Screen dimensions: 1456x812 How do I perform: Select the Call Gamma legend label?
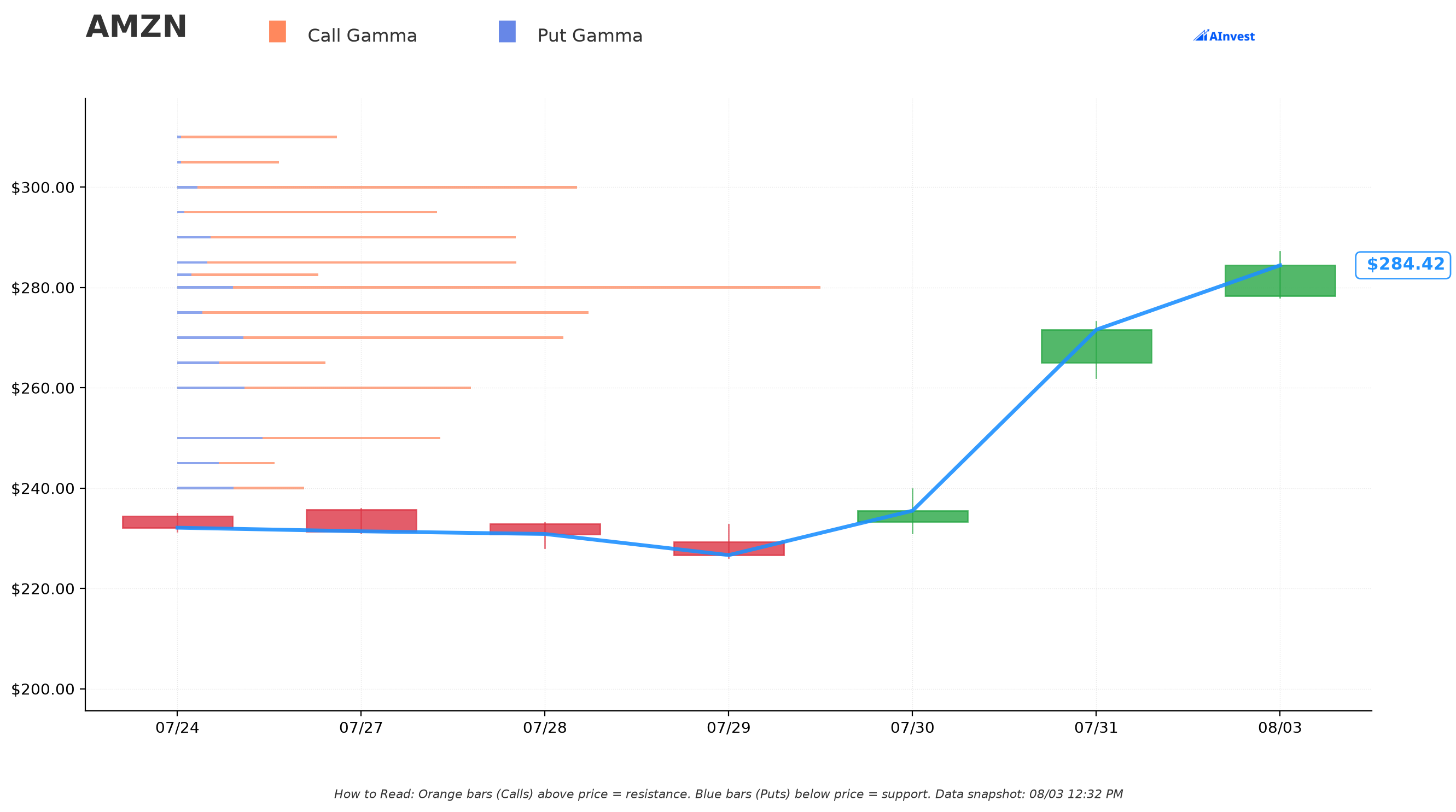[362, 36]
